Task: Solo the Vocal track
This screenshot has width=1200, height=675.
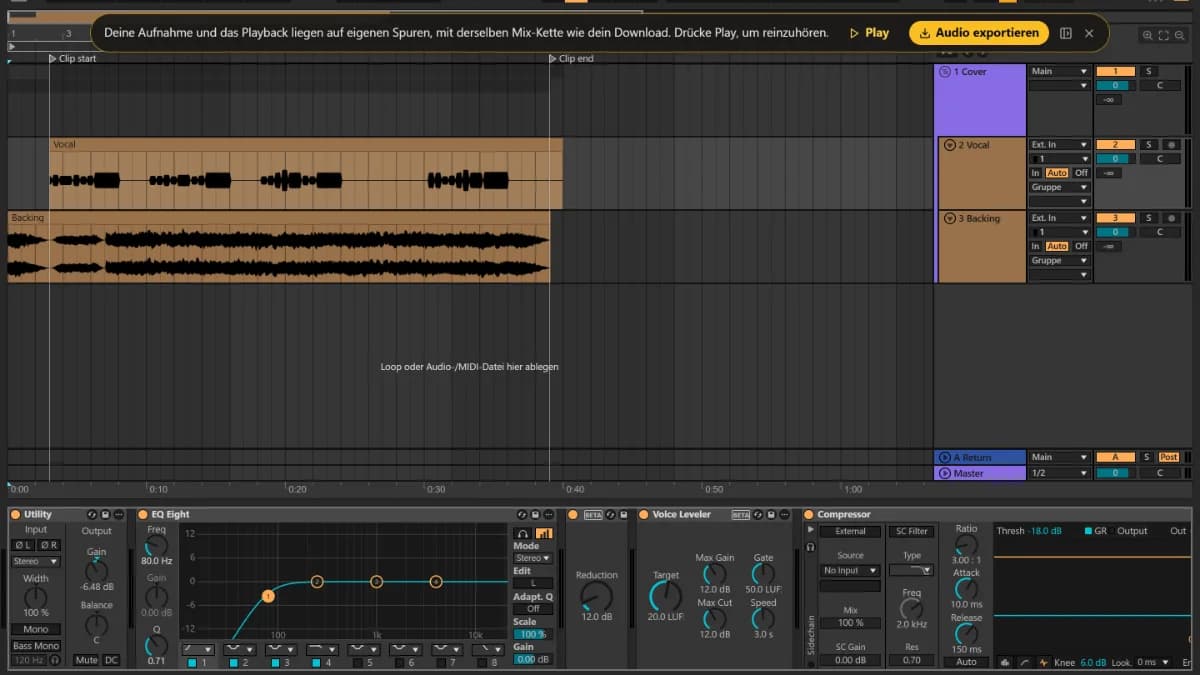Action: (1148, 145)
